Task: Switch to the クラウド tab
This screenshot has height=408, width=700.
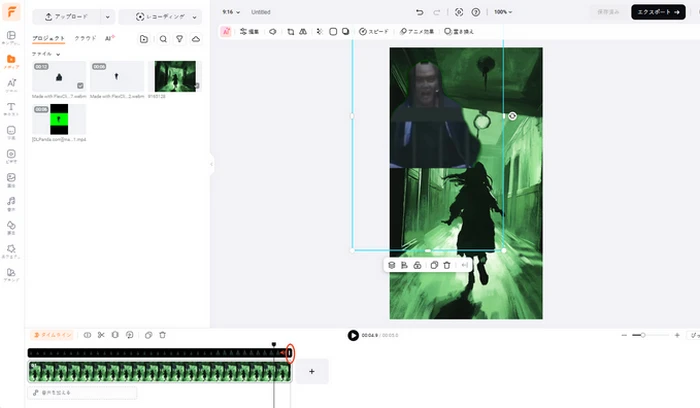Action: pyautogui.click(x=85, y=38)
